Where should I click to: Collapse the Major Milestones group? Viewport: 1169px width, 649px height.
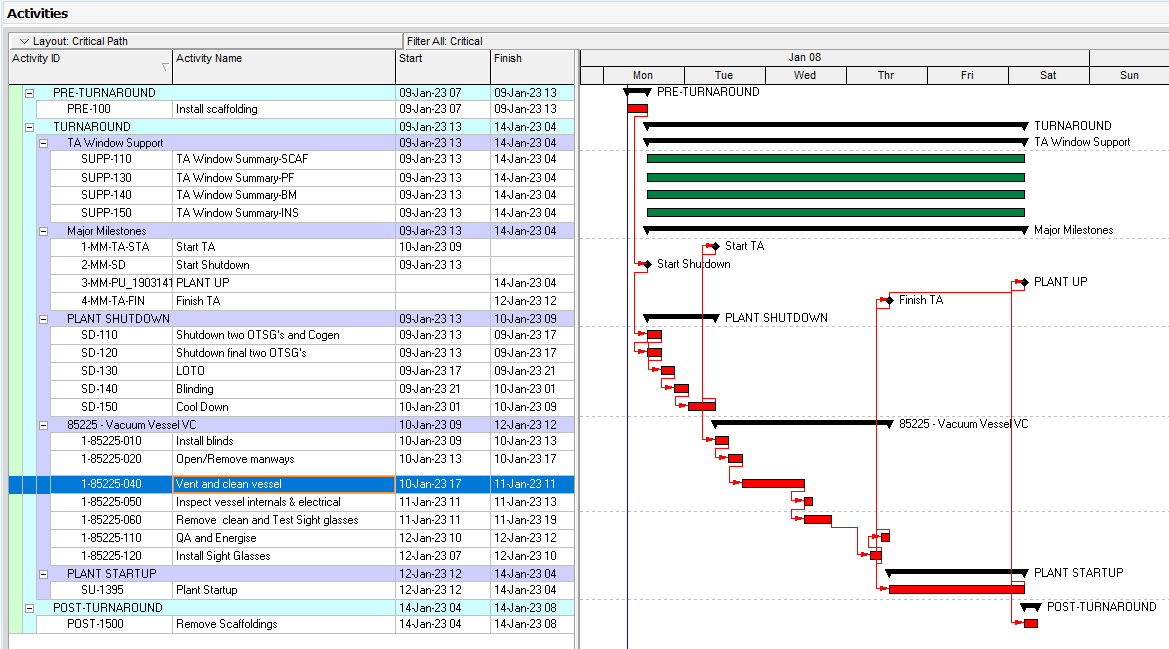(43, 231)
